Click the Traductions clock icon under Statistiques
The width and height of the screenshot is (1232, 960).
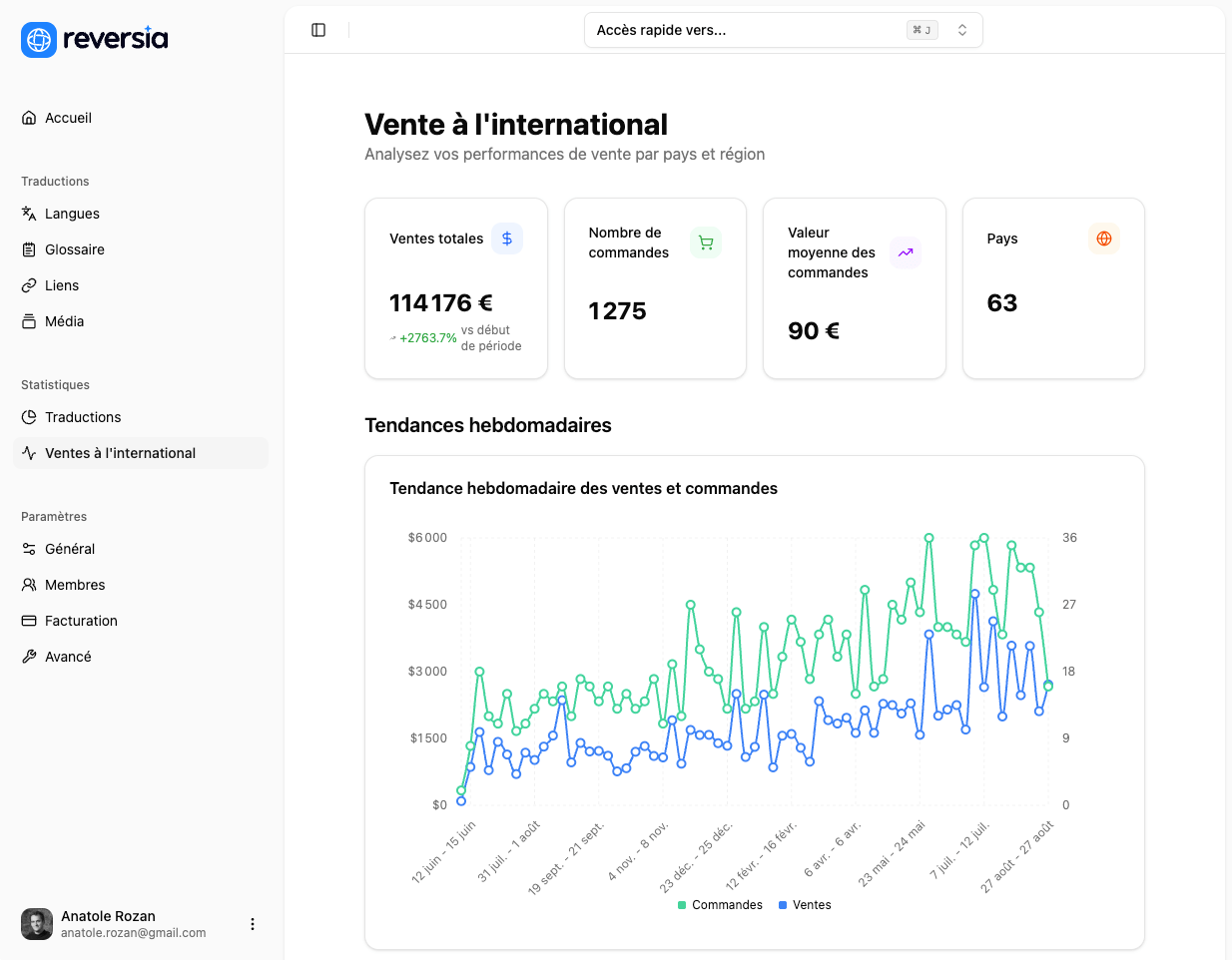28,417
